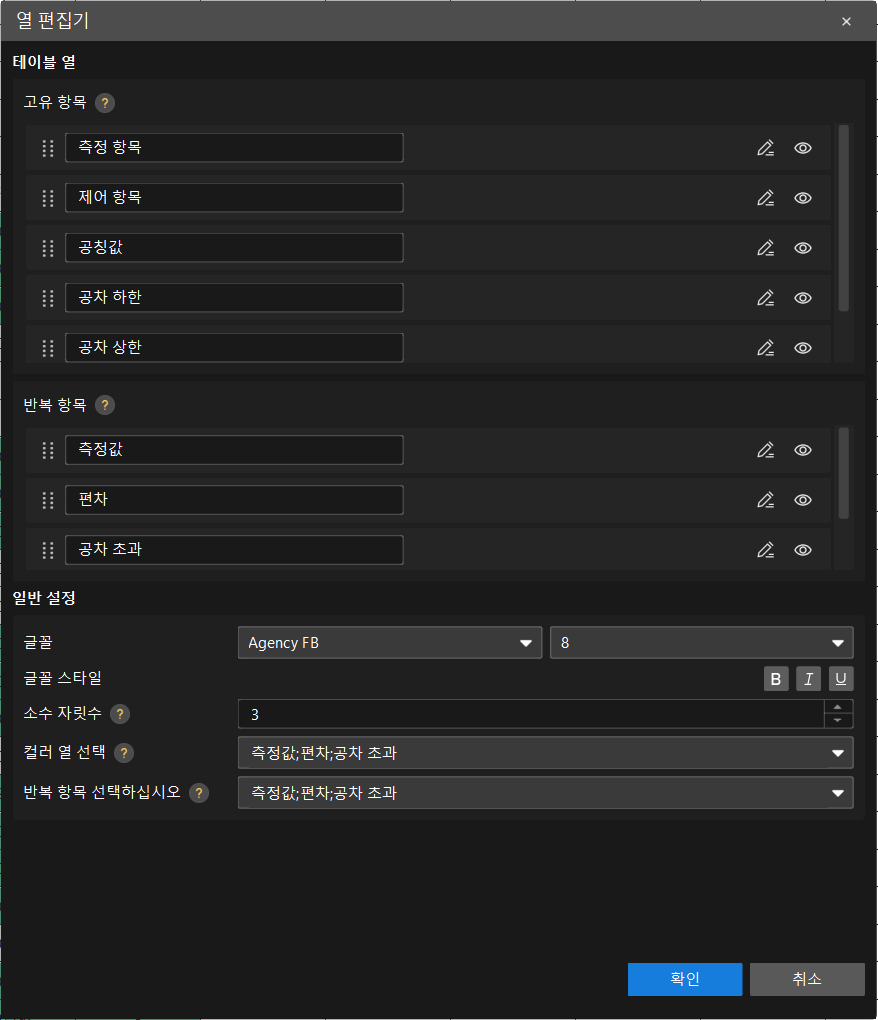Toggle visibility eye for 공차 하한
This screenshot has width=878, height=1020.
coord(803,298)
